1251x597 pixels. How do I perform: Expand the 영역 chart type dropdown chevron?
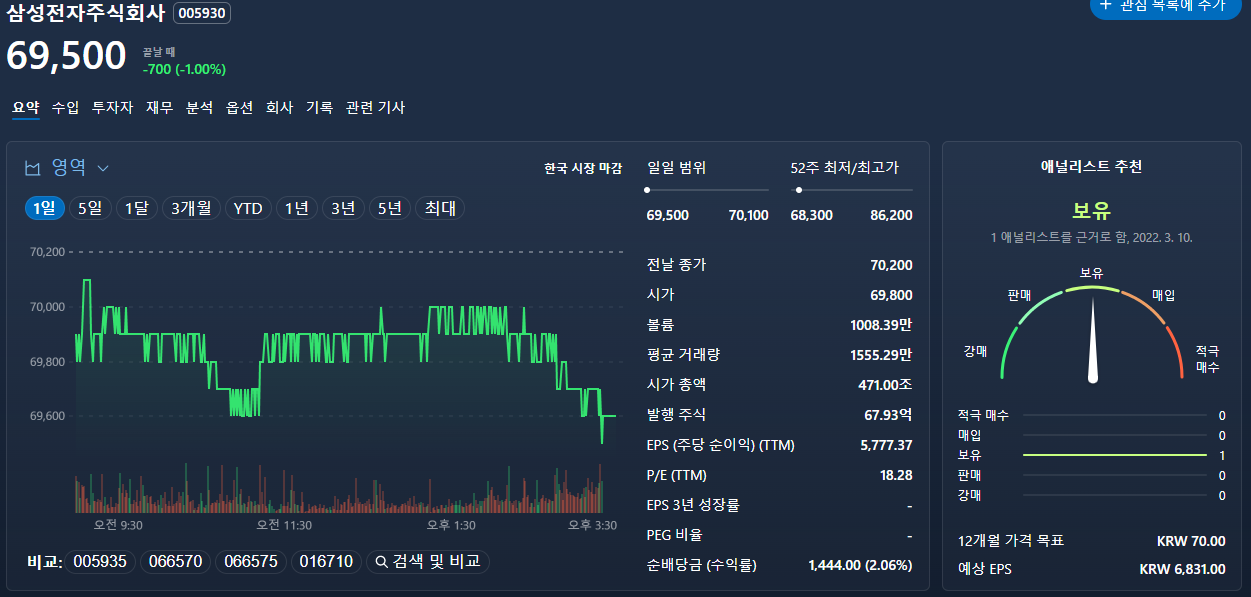pos(103,168)
